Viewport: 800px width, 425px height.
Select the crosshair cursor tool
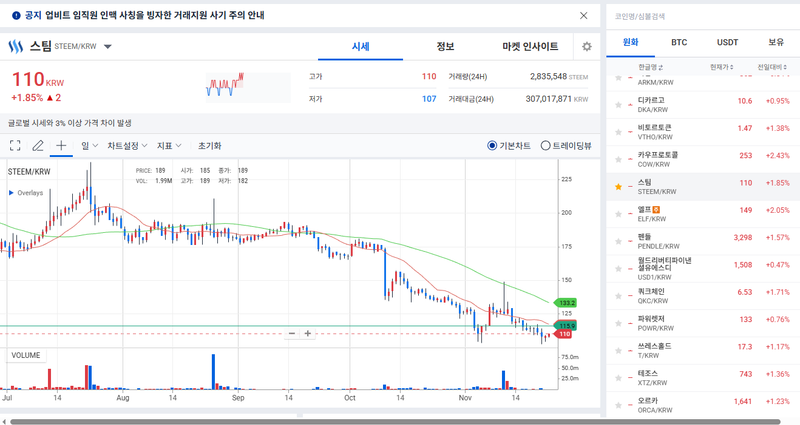point(61,145)
